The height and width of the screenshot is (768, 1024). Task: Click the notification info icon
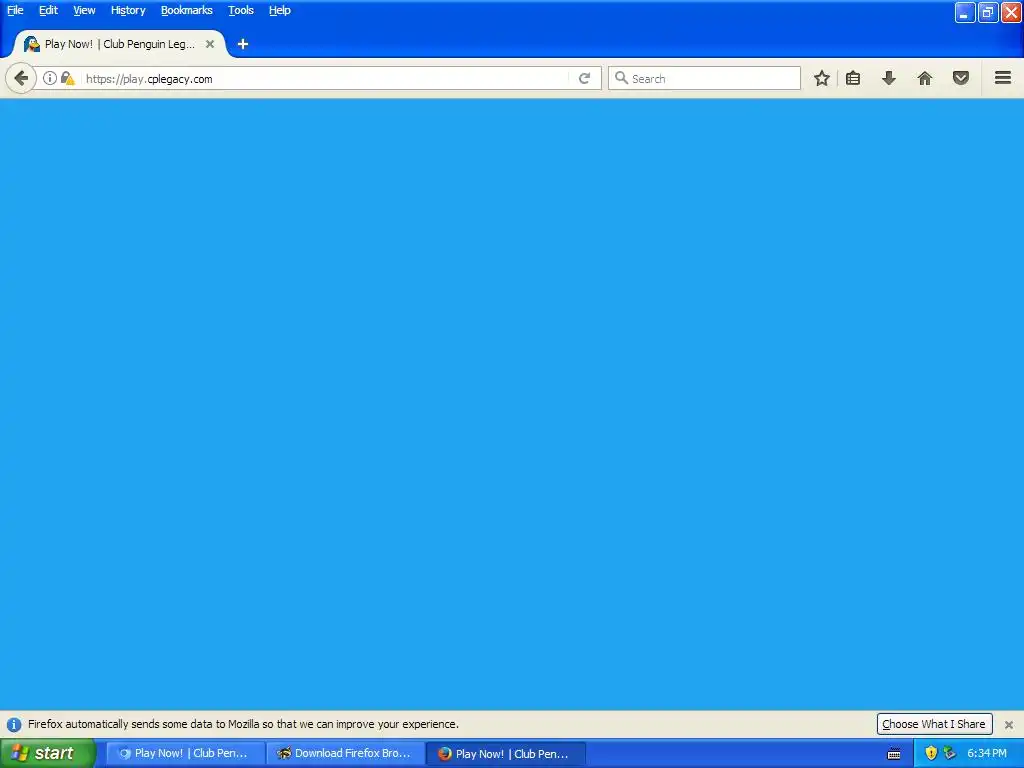tap(14, 724)
